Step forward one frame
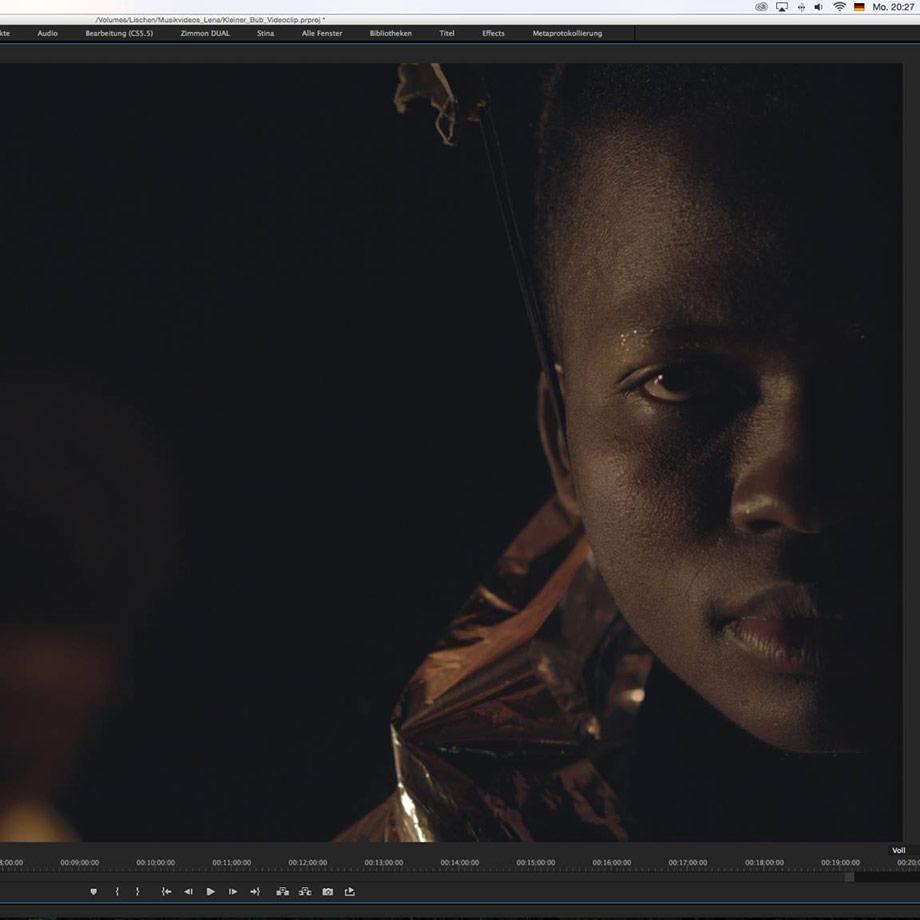 tap(233, 892)
